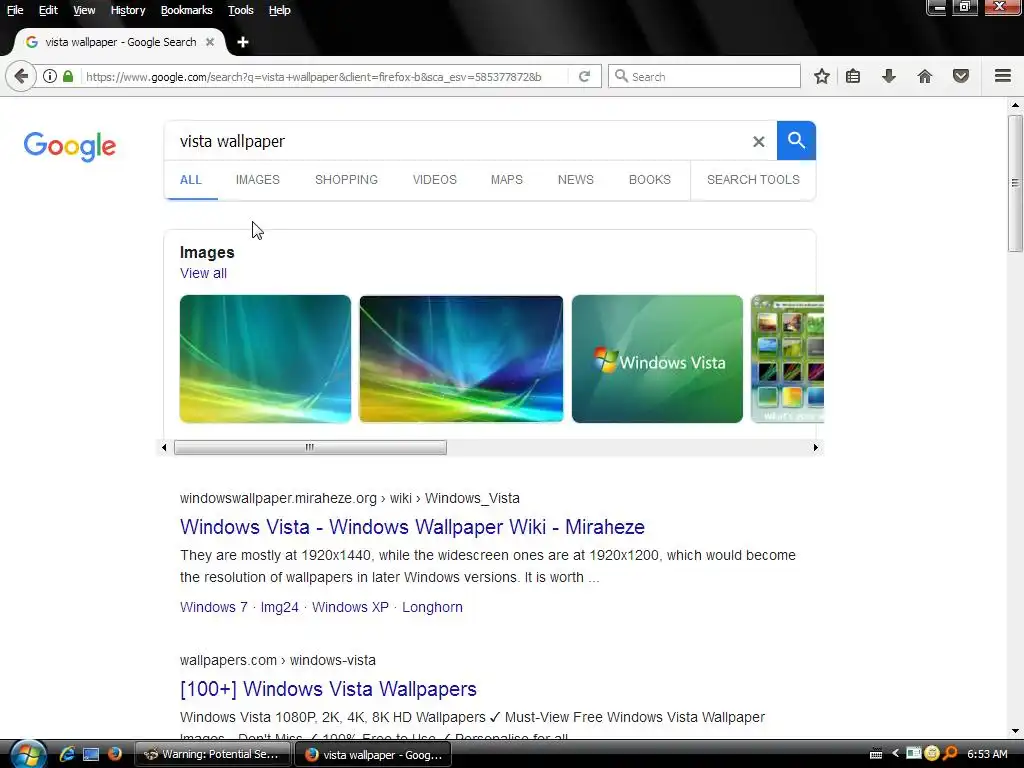Open the Windows Vista logo thumbnail
Viewport: 1024px width, 768px height.
coord(657,359)
